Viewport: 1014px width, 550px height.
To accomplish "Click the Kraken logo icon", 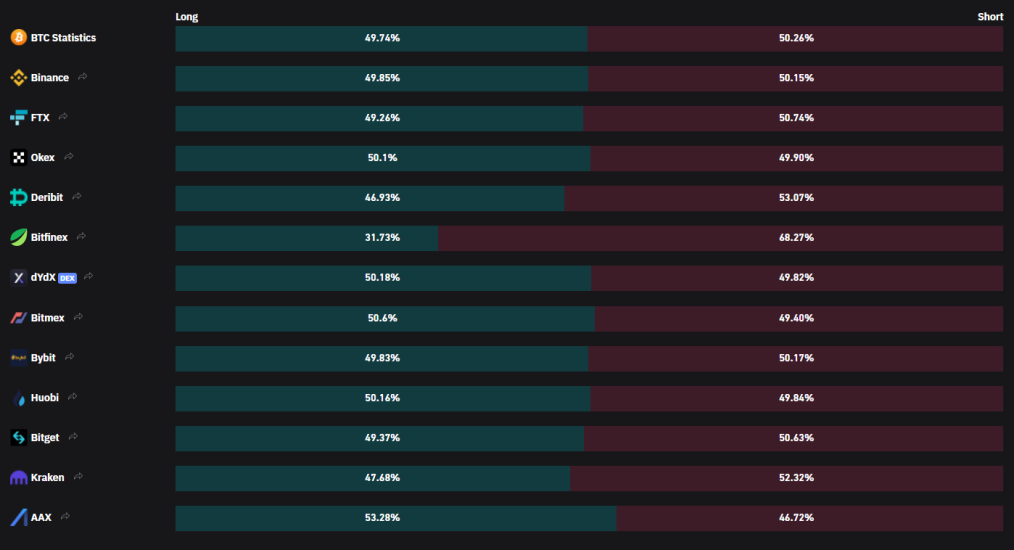I will coord(19,478).
